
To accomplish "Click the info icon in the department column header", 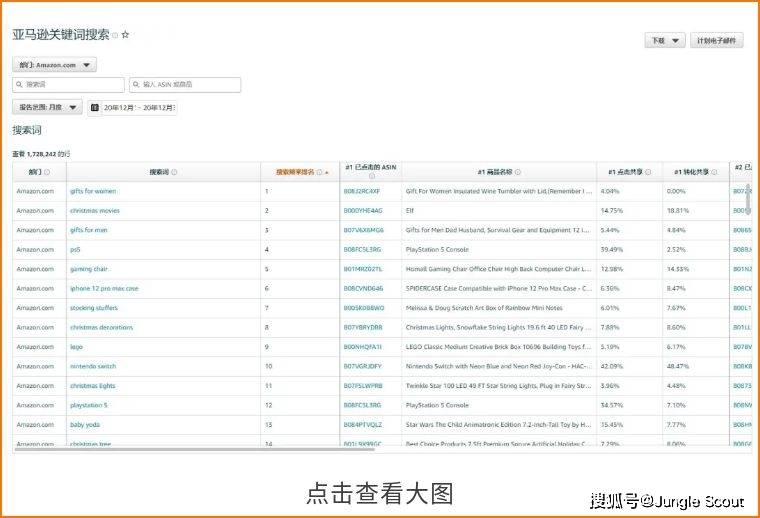I will pyautogui.click(x=47, y=172).
